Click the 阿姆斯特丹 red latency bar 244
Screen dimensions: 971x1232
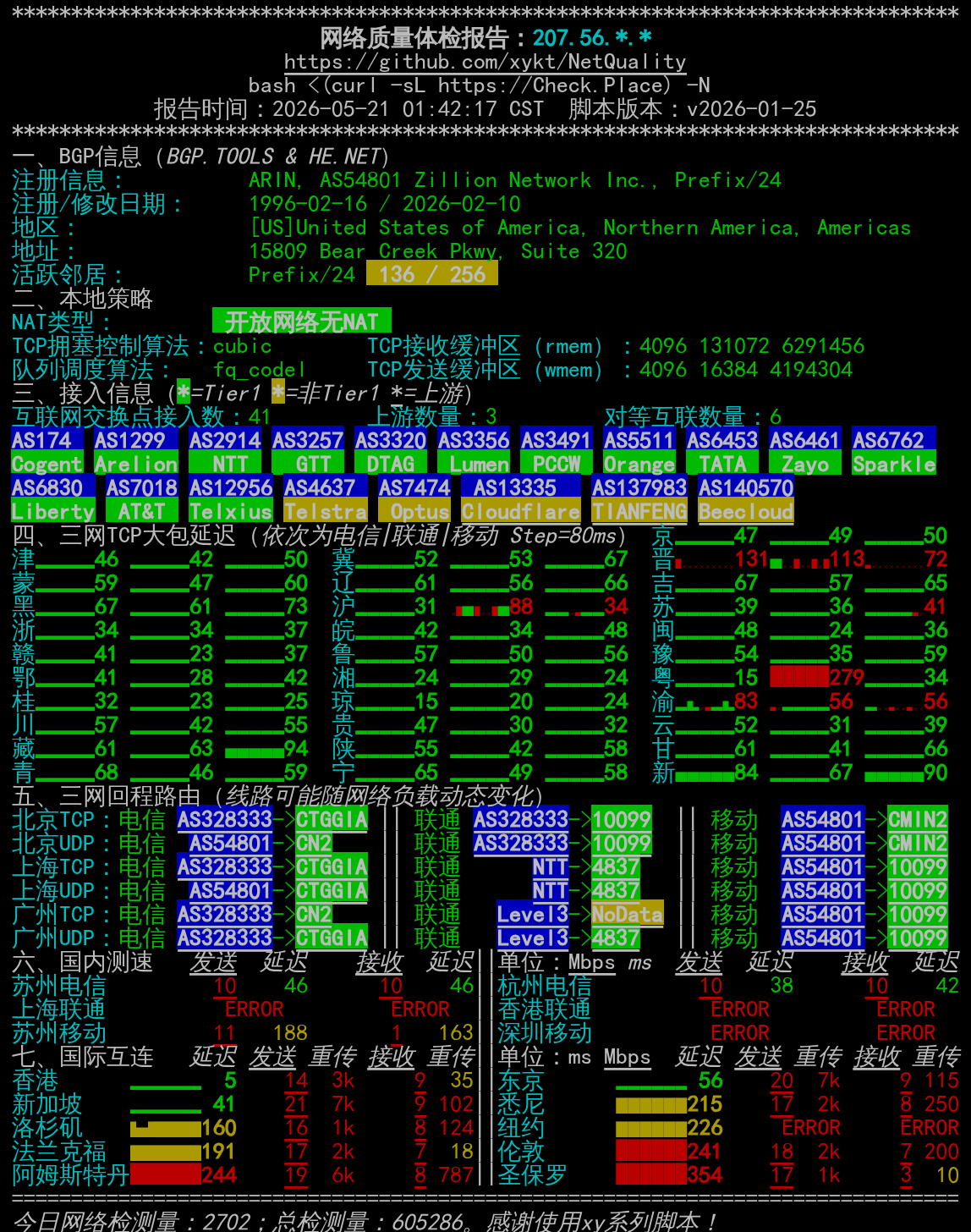[166, 1175]
